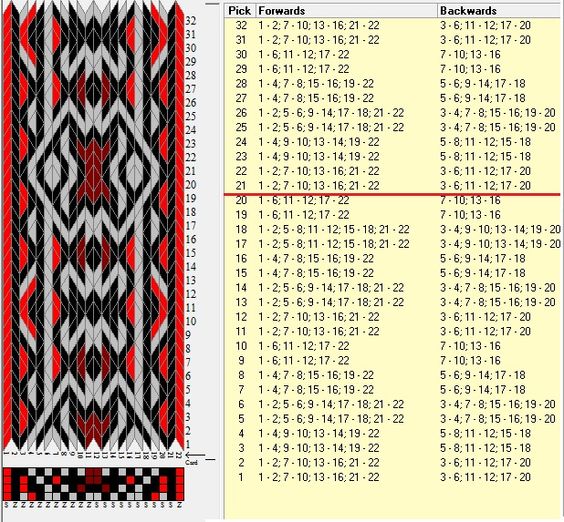Click backwards entry for pick 24

pos(485,142)
